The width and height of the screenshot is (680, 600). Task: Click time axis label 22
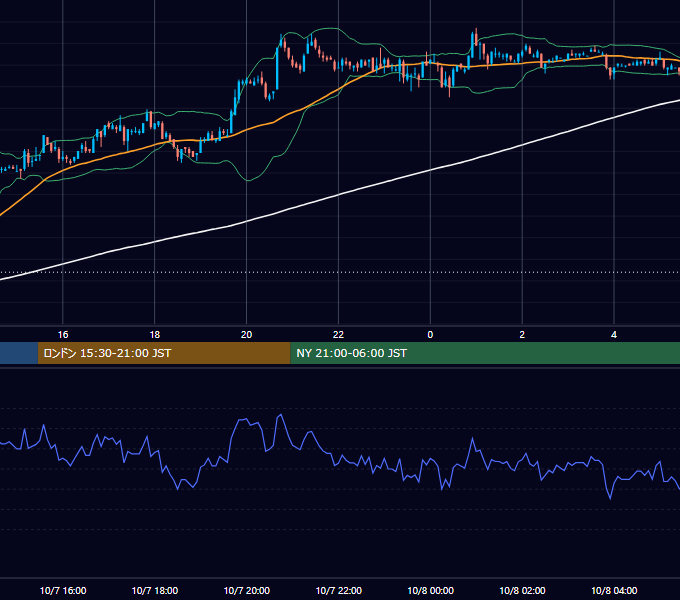[x=338, y=335]
